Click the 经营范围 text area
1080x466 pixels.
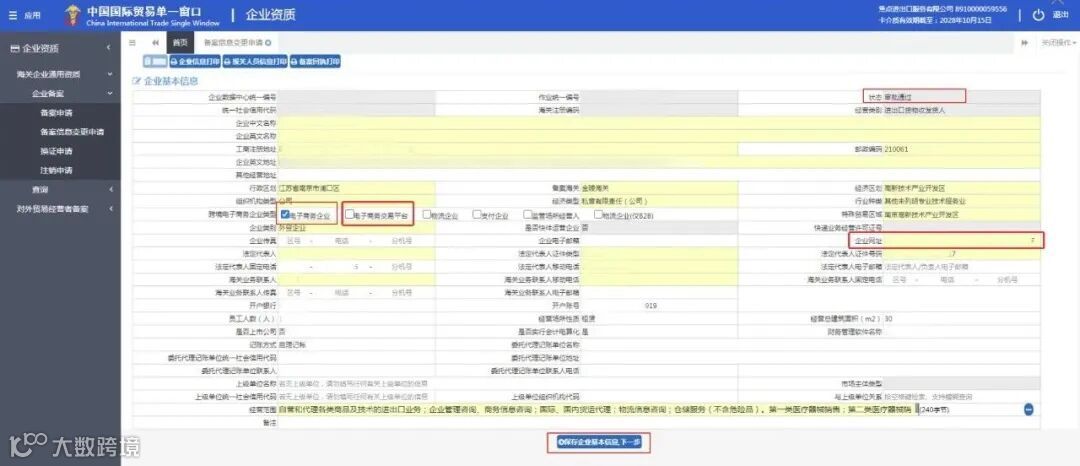tap(596, 410)
